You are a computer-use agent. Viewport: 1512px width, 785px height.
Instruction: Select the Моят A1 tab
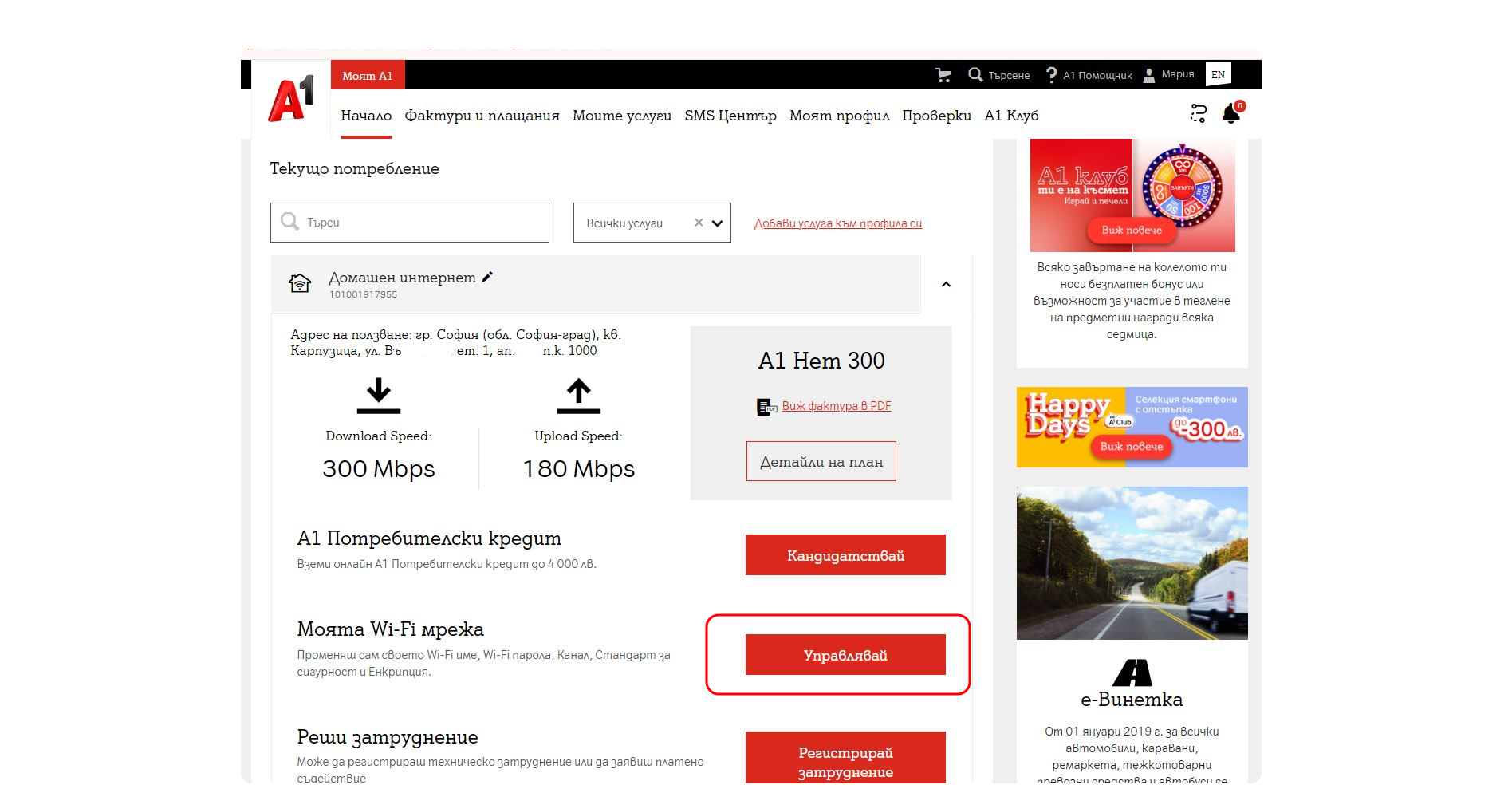368,76
